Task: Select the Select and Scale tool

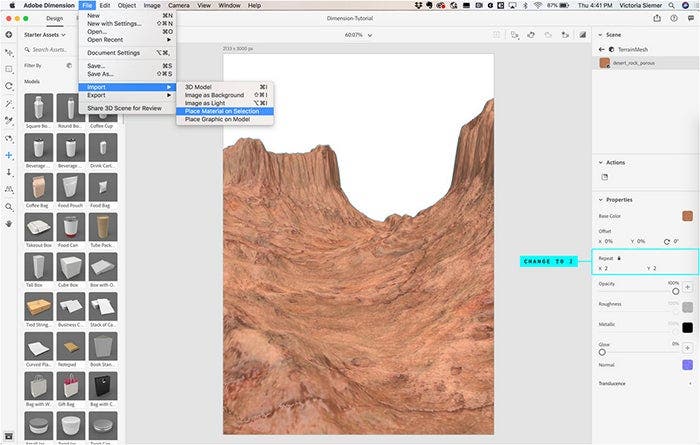Action: tap(9, 69)
